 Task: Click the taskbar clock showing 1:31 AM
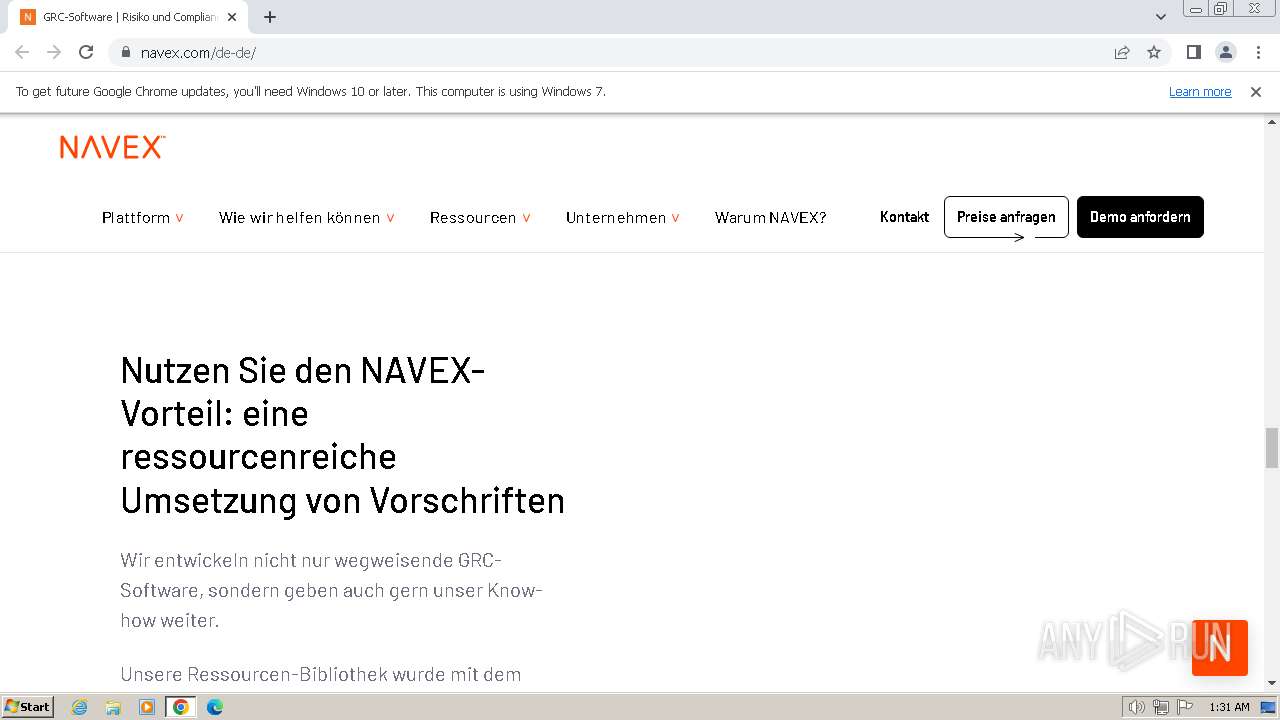pyautogui.click(x=1229, y=707)
